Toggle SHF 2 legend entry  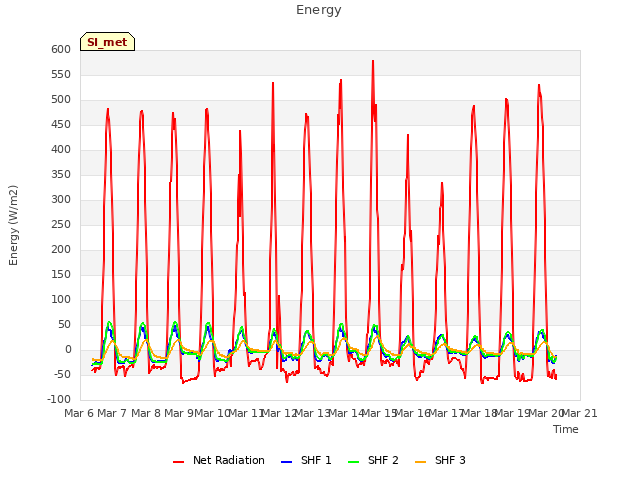[x=373, y=460]
